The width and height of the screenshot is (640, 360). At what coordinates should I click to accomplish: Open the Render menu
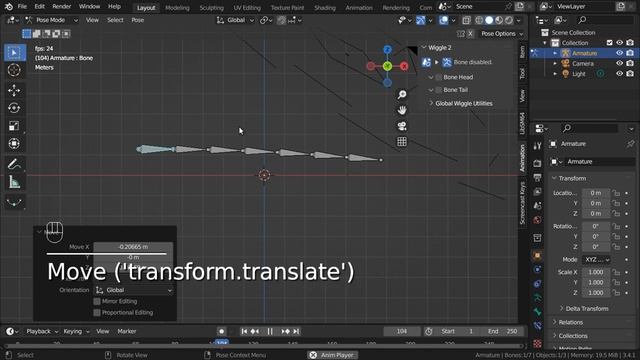(62, 7)
